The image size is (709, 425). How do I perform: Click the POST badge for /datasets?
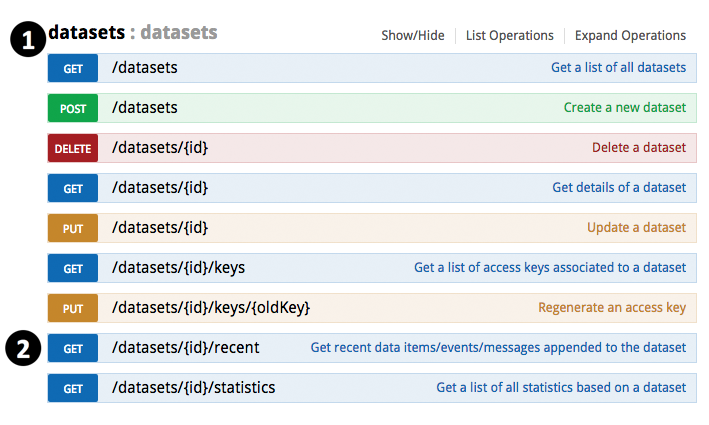coord(73,108)
